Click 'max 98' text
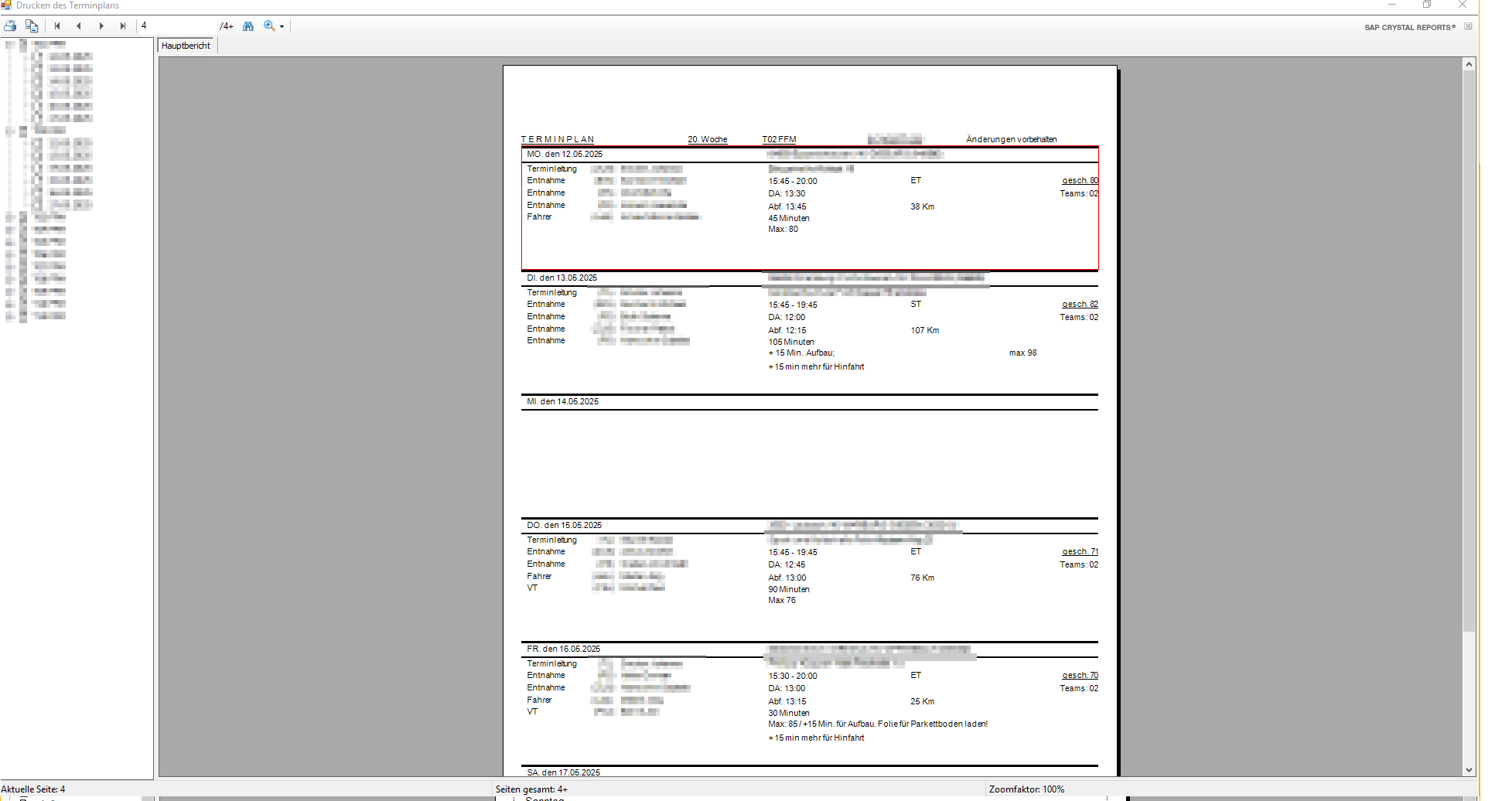This screenshot has width=1512, height=801. click(x=1023, y=353)
